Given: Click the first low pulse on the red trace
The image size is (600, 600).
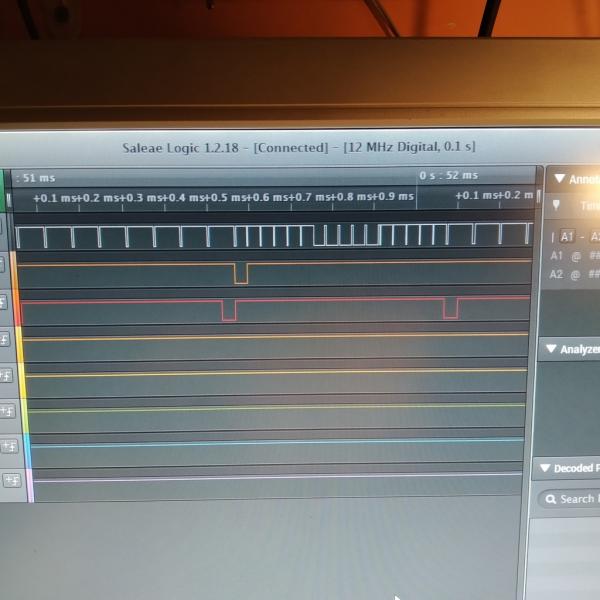Looking at the screenshot, I should [229, 310].
